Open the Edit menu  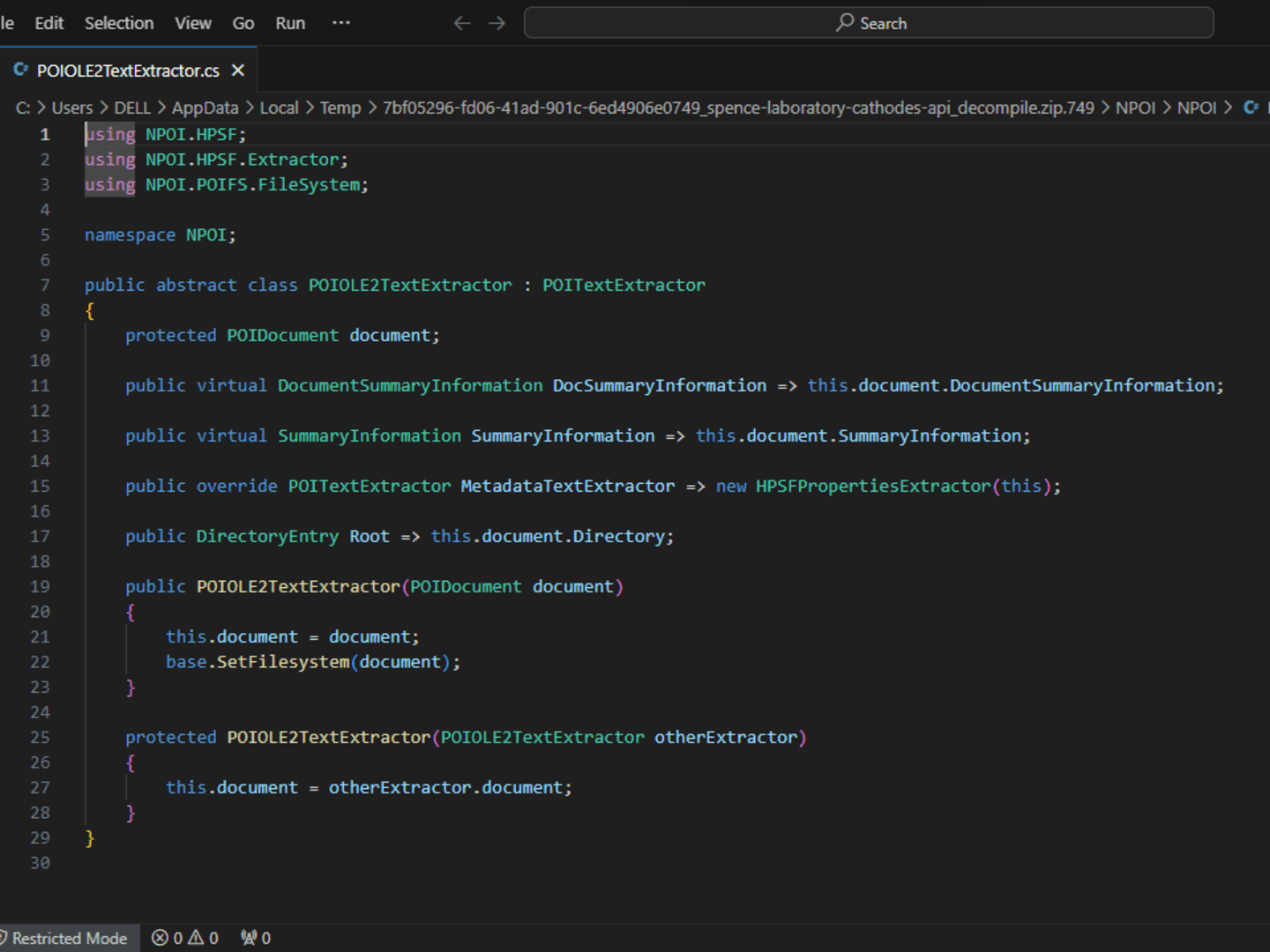pyautogui.click(x=49, y=23)
